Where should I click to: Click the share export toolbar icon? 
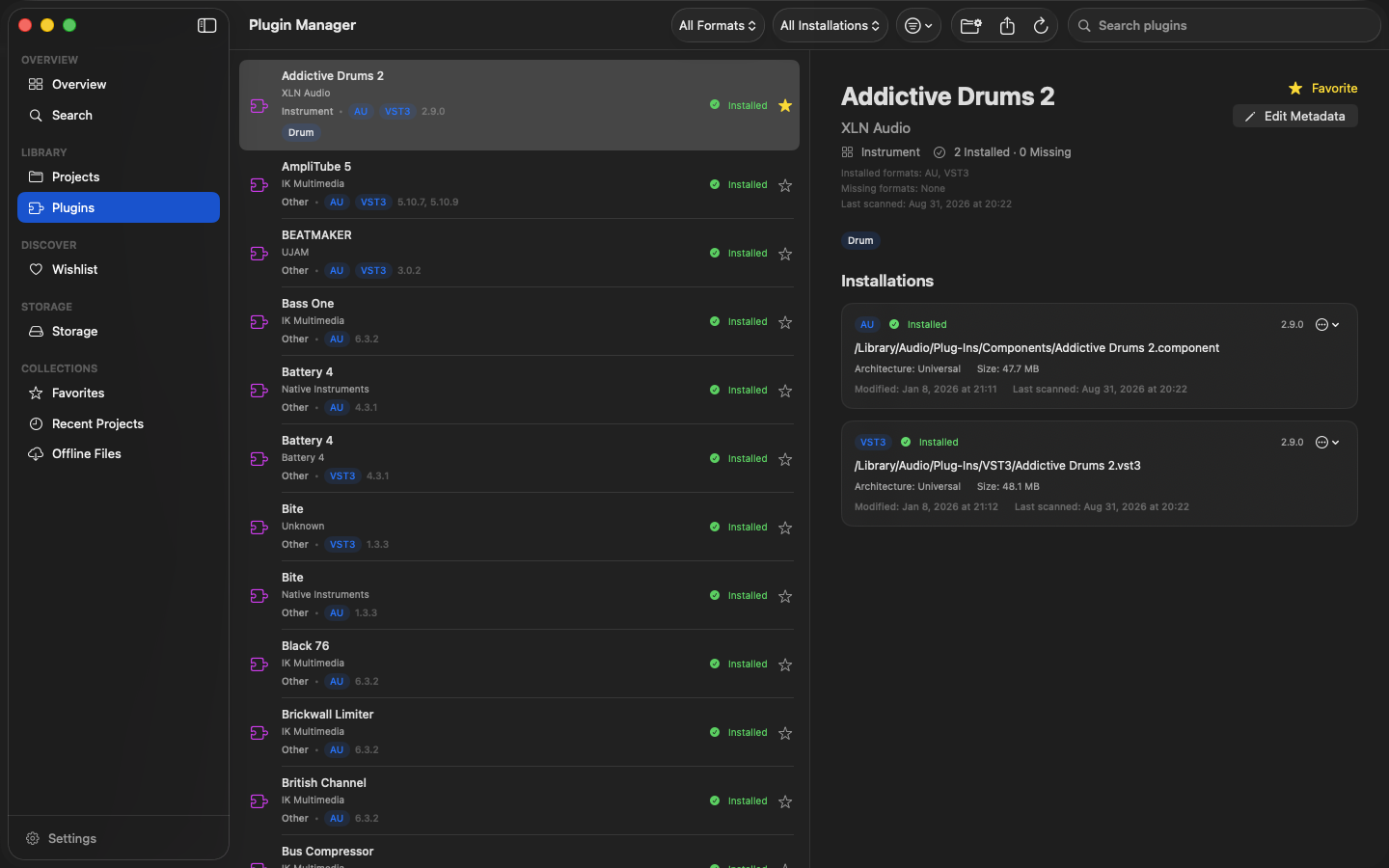click(1007, 26)
